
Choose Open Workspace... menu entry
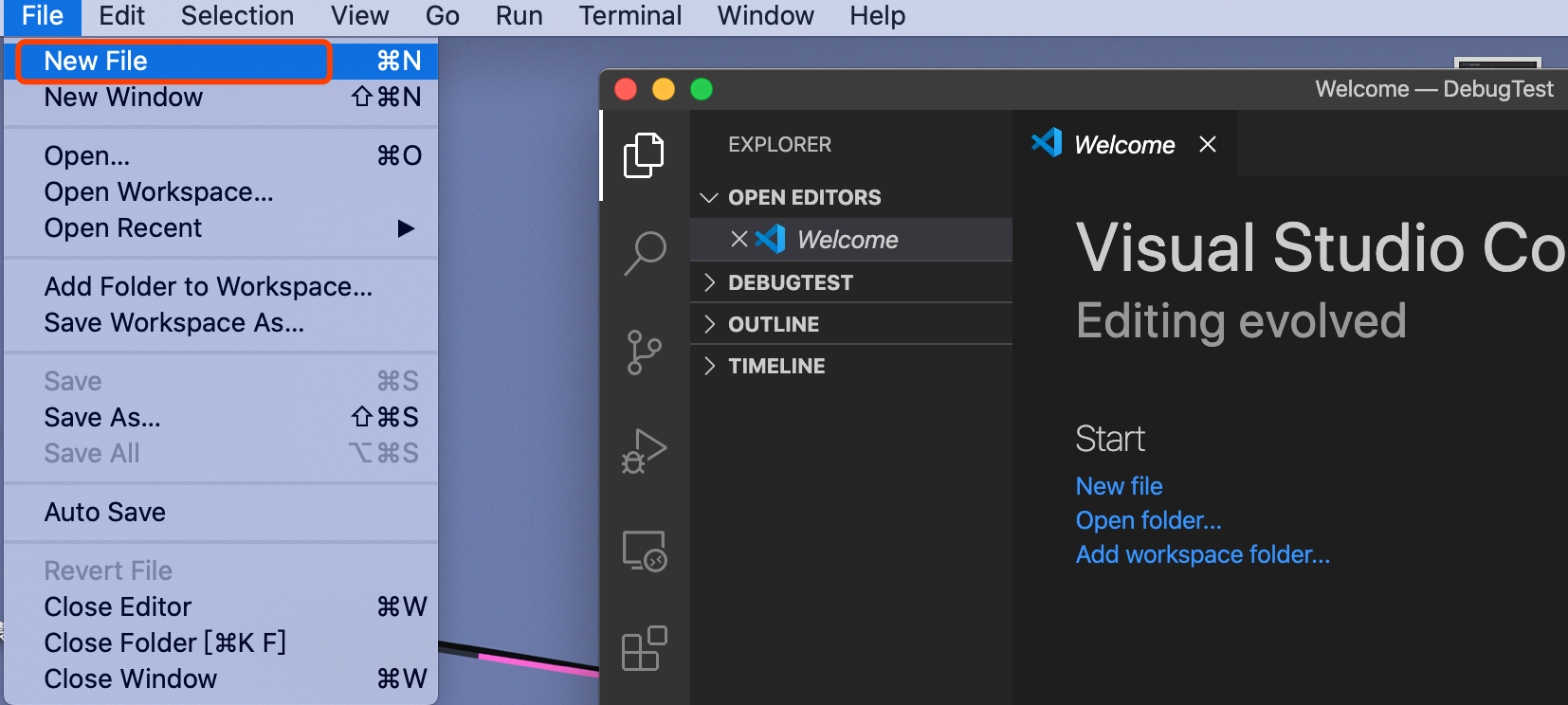point(221,191)
